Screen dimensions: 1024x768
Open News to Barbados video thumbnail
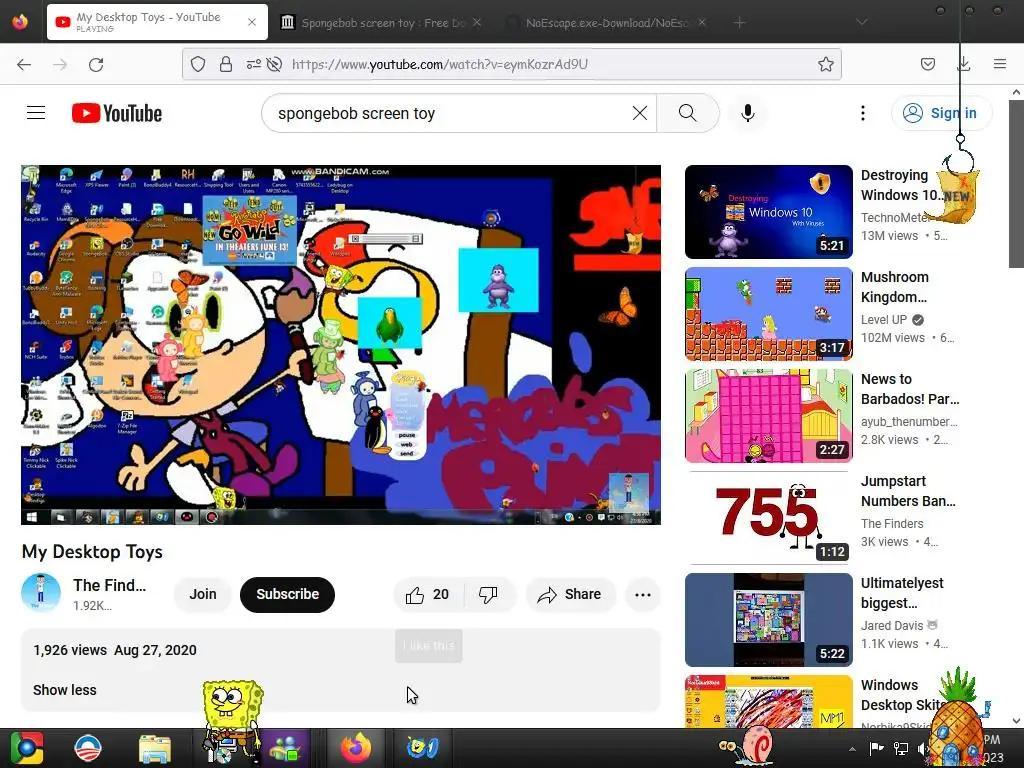tap(769, 416)
